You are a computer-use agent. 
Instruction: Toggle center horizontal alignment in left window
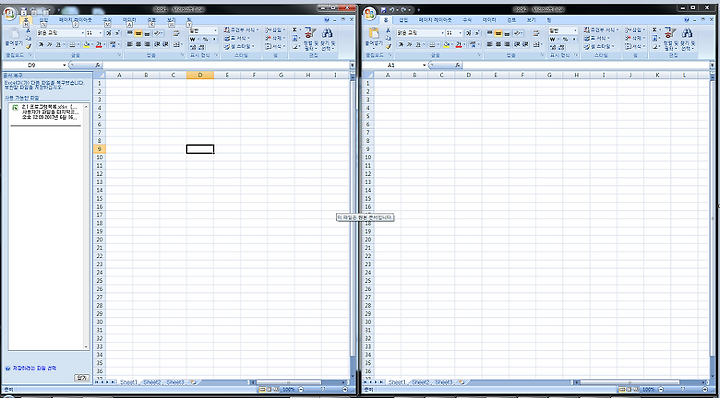[138, 44]
